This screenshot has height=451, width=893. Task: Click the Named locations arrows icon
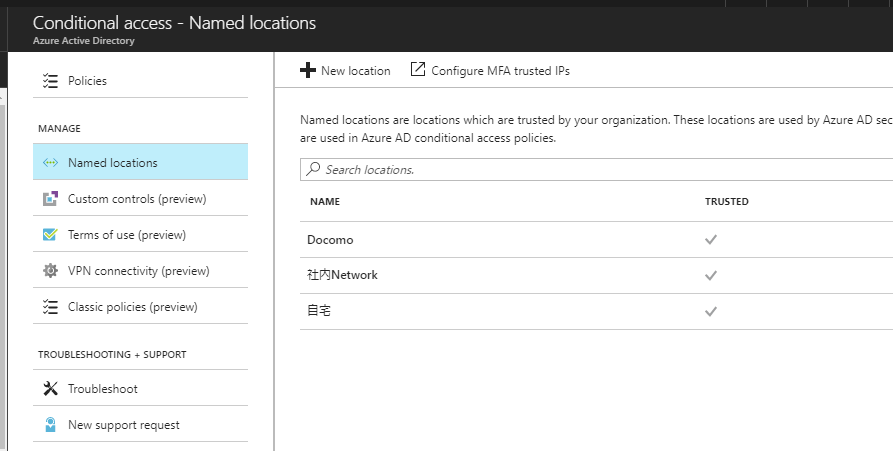tap(50, 162)
